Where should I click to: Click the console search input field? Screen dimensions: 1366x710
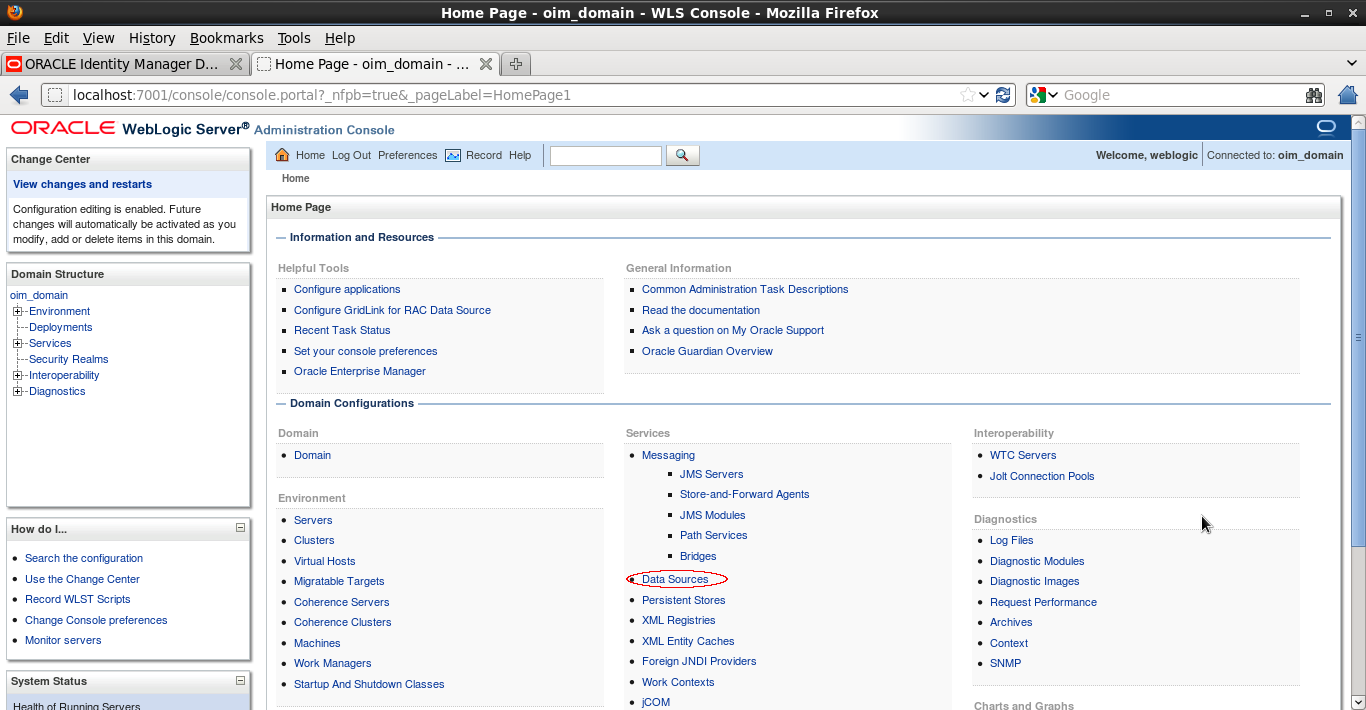tap(605, 155)
